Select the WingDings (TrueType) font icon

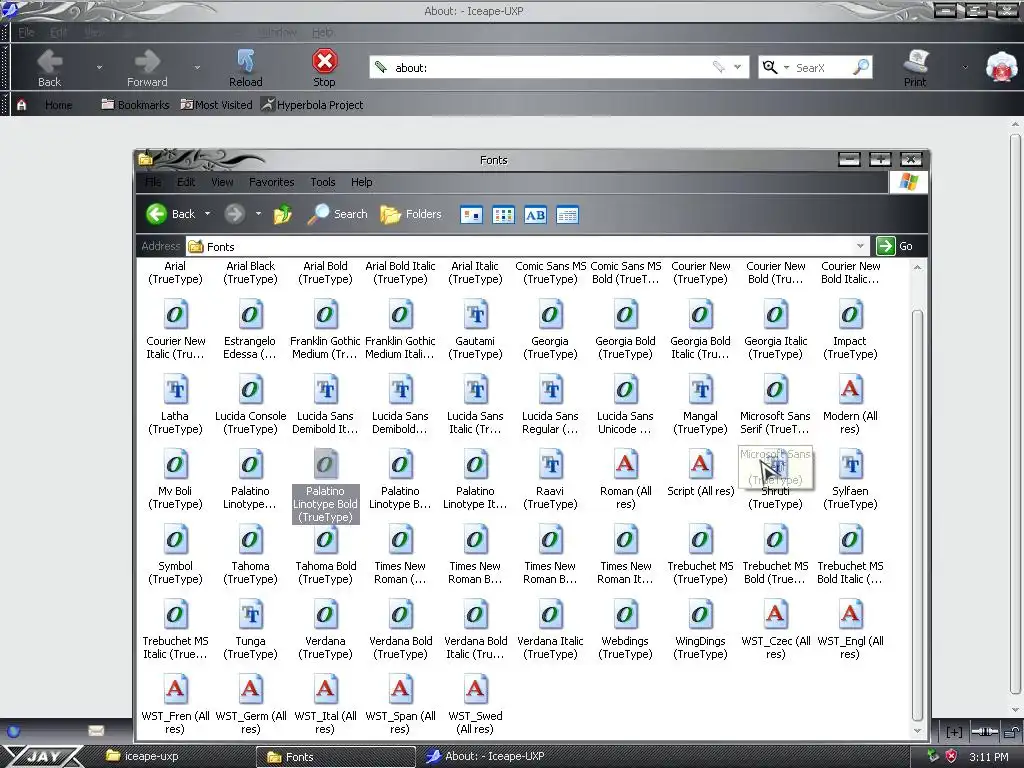pyautogui.click(x=700, y=615)
